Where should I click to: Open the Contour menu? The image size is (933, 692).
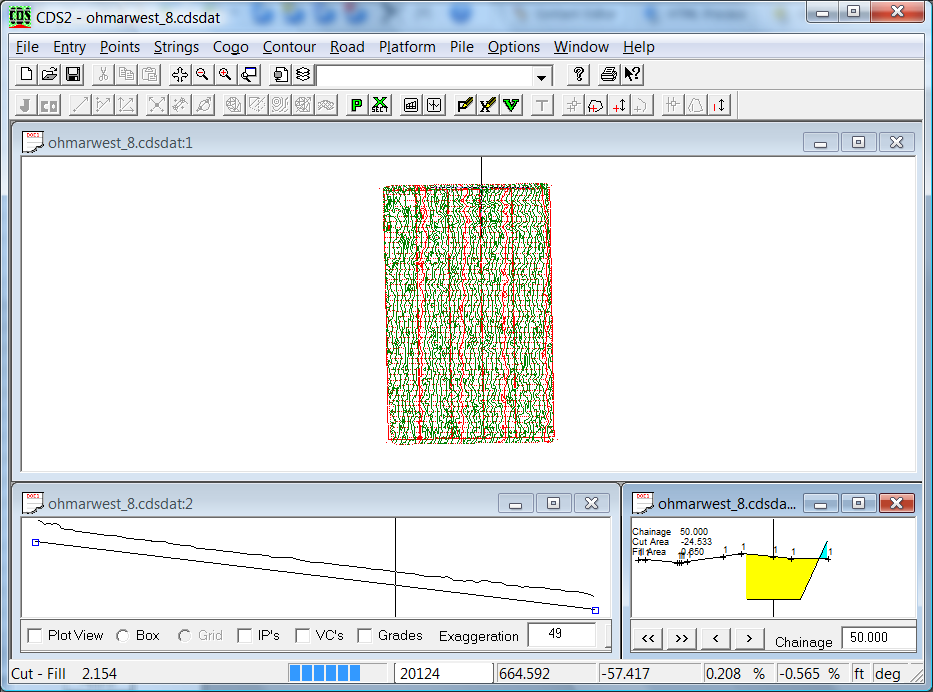[289, 47]
